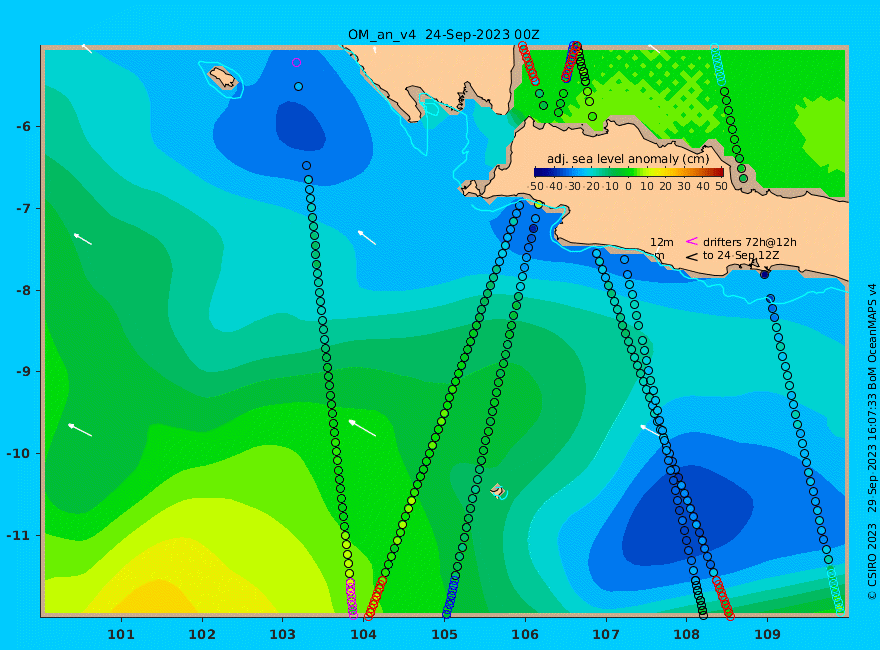Click longitude label 103 on the x-axis

click(x=283, y=635)
